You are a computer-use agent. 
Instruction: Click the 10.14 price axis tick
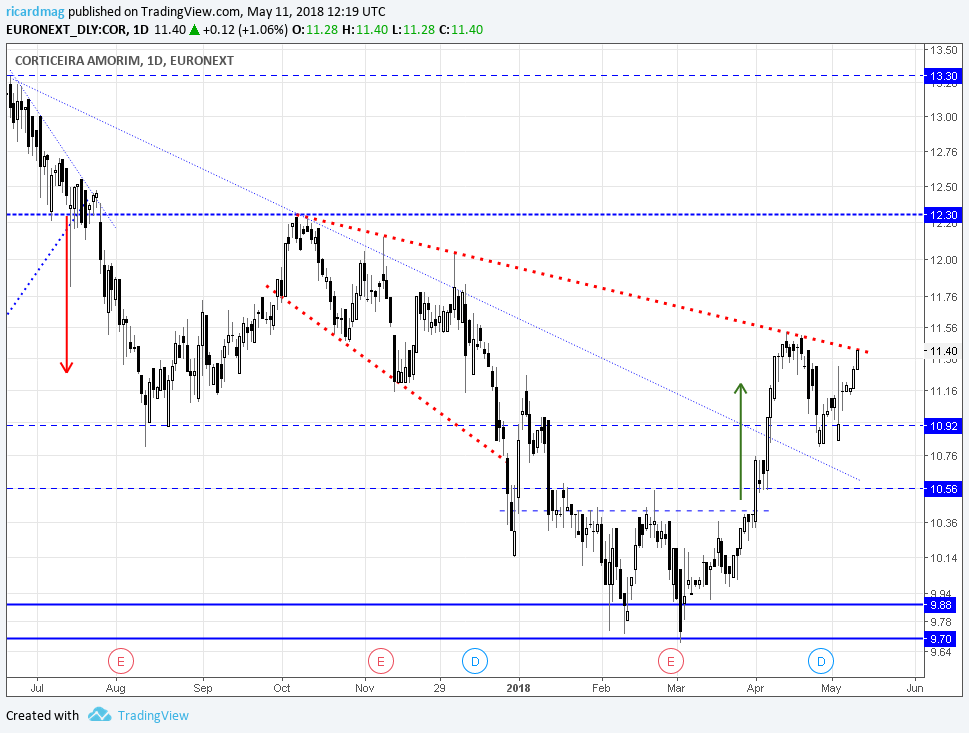click(x=944, y=558)
